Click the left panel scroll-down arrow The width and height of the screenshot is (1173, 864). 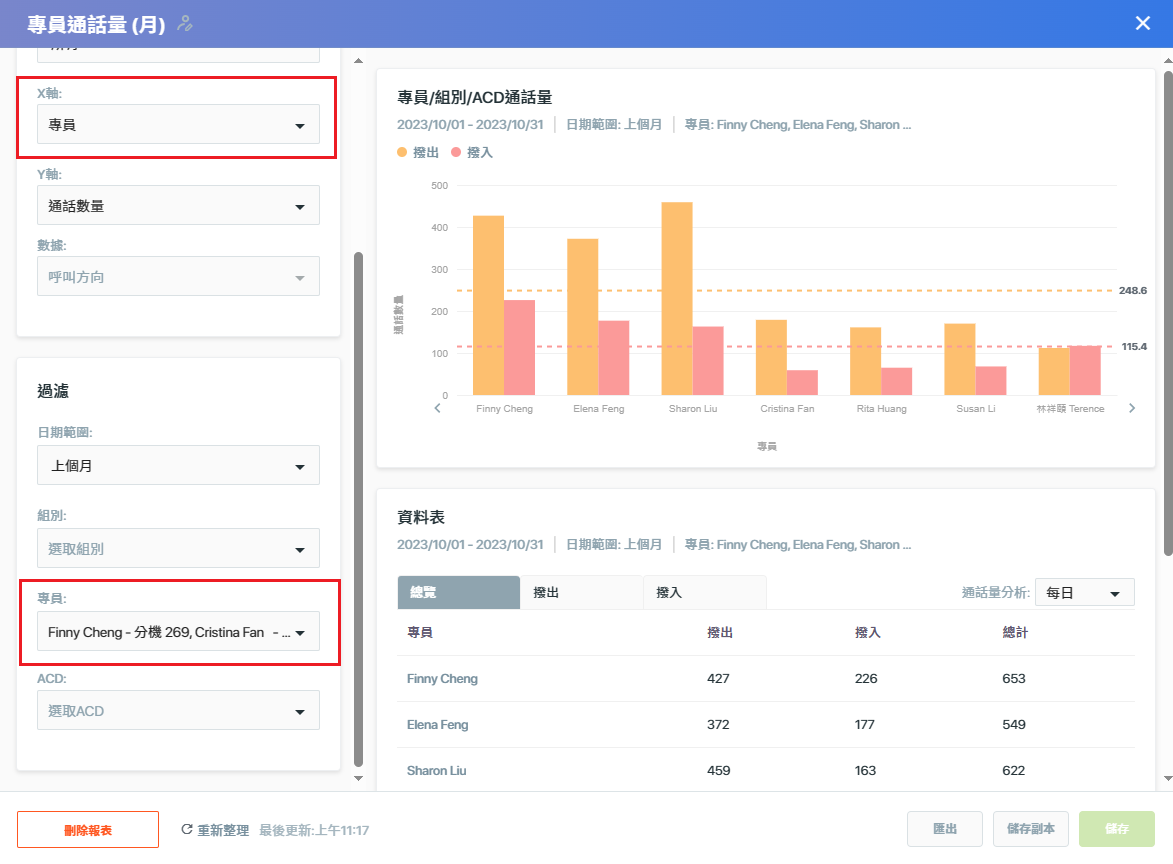click(358, 778)
